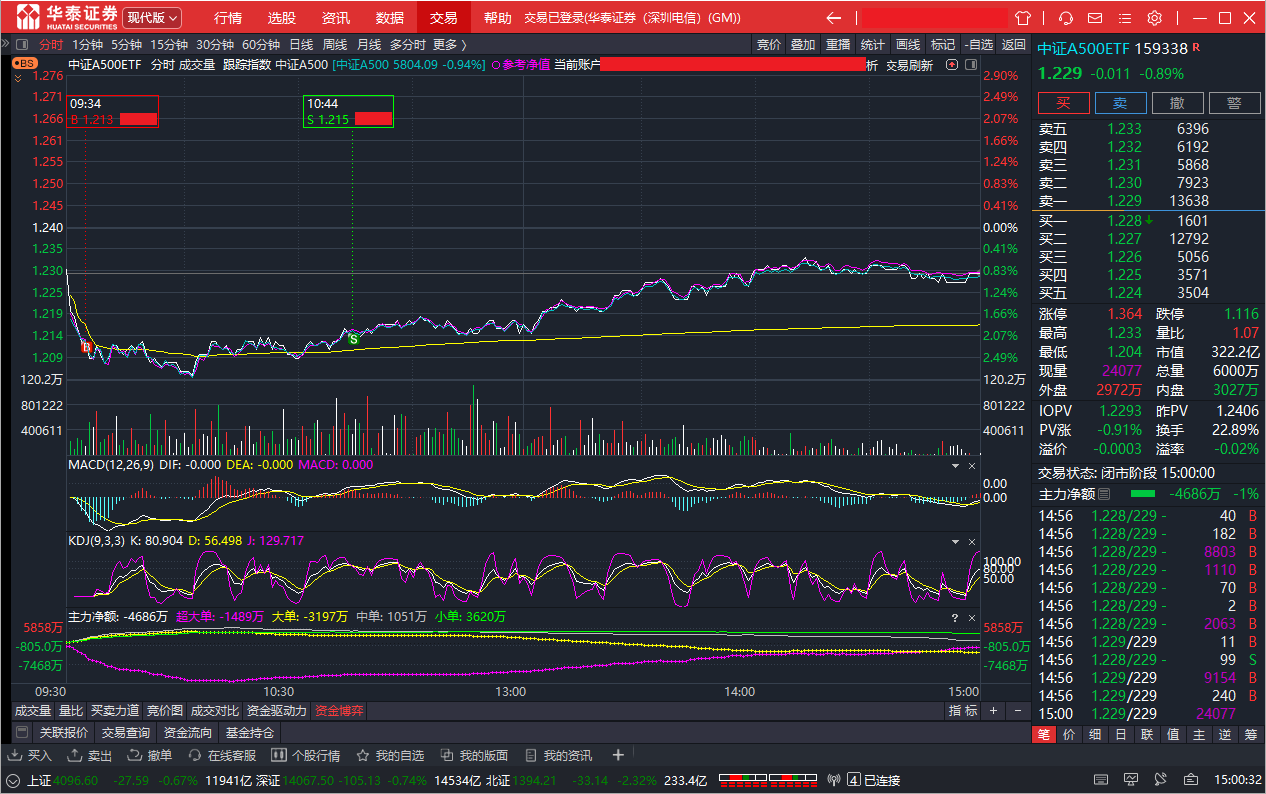Expand the 更多 timeframe options

(x=449, y=44)
